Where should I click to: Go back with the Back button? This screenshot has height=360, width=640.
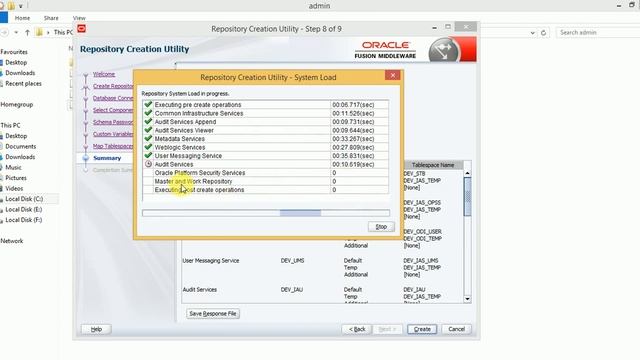coord(357,329)
